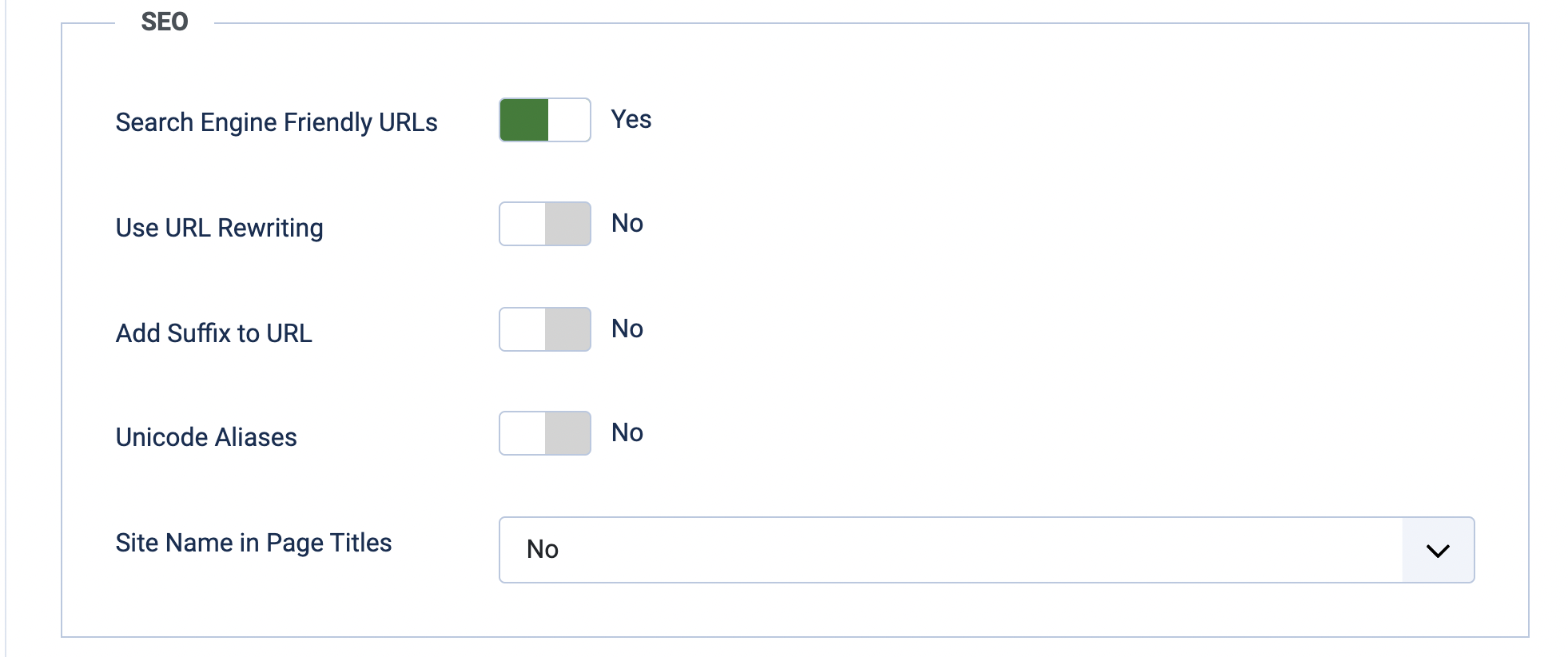
Task: Click the "Site Name in Page Titles" label
Action: click(x=253, y=543)
